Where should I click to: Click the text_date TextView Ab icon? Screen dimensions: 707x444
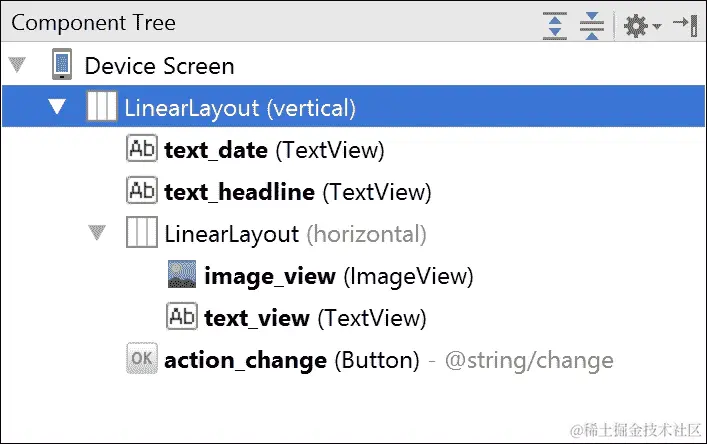[x=142, y=150]
